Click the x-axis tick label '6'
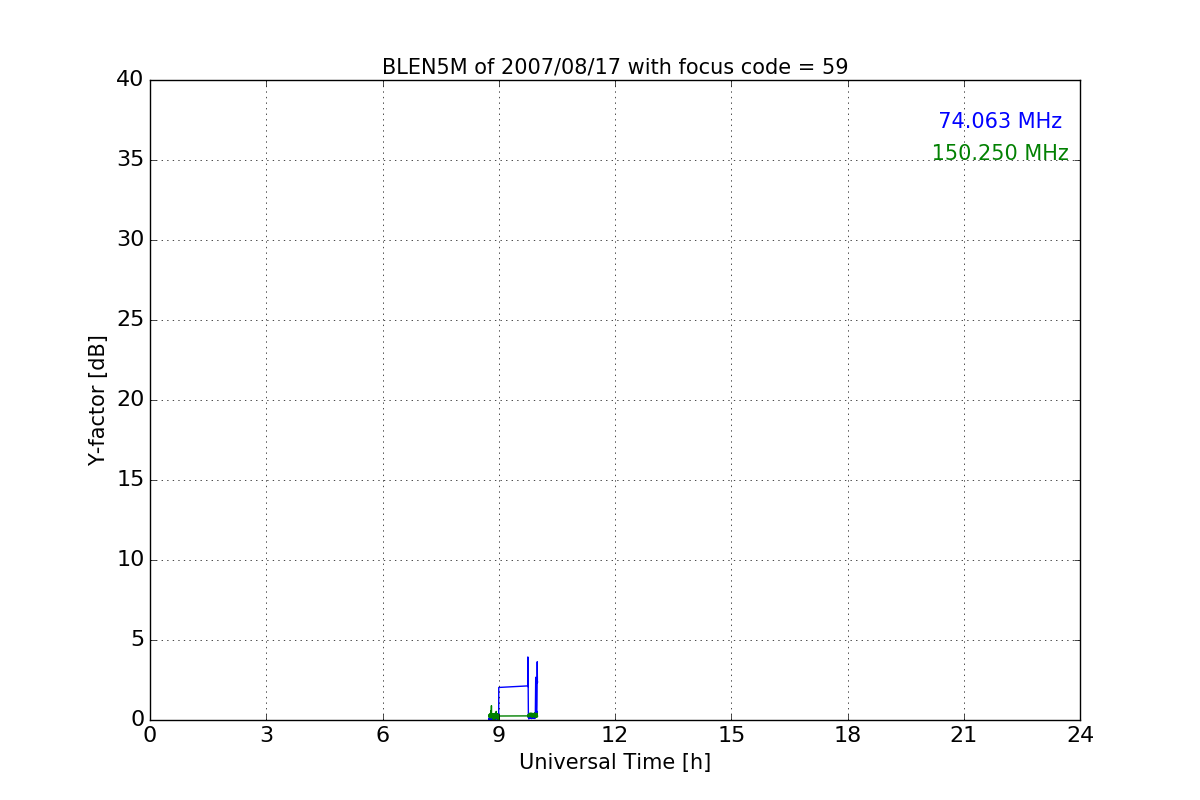The image size is (1200, 800). click(383, 734)
